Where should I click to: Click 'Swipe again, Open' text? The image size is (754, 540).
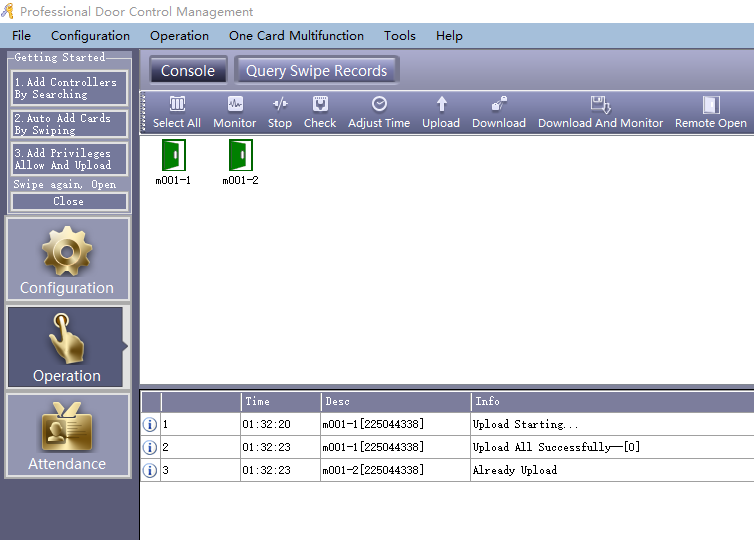(64, 185)
